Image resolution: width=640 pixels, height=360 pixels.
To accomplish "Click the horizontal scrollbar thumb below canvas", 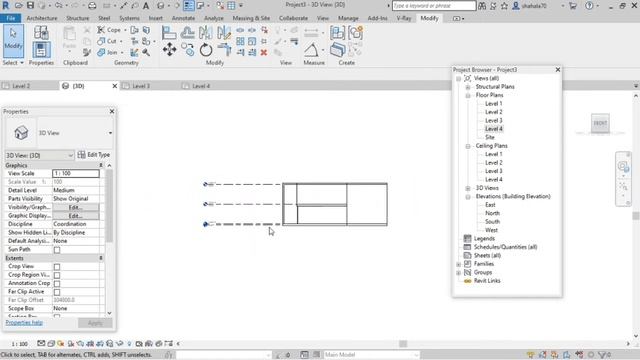I will (403, 344).
